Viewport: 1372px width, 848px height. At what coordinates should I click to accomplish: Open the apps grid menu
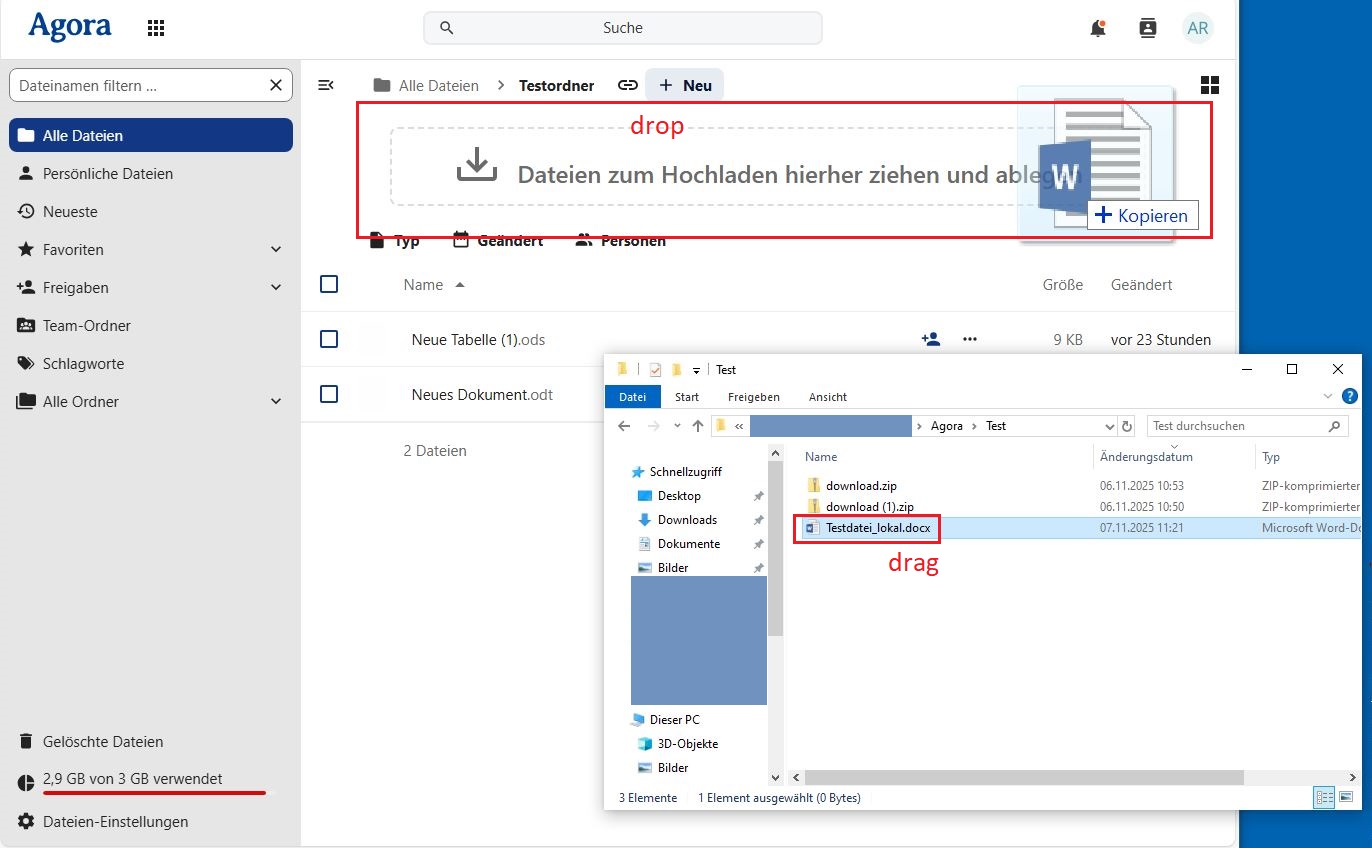pos(156,28)
